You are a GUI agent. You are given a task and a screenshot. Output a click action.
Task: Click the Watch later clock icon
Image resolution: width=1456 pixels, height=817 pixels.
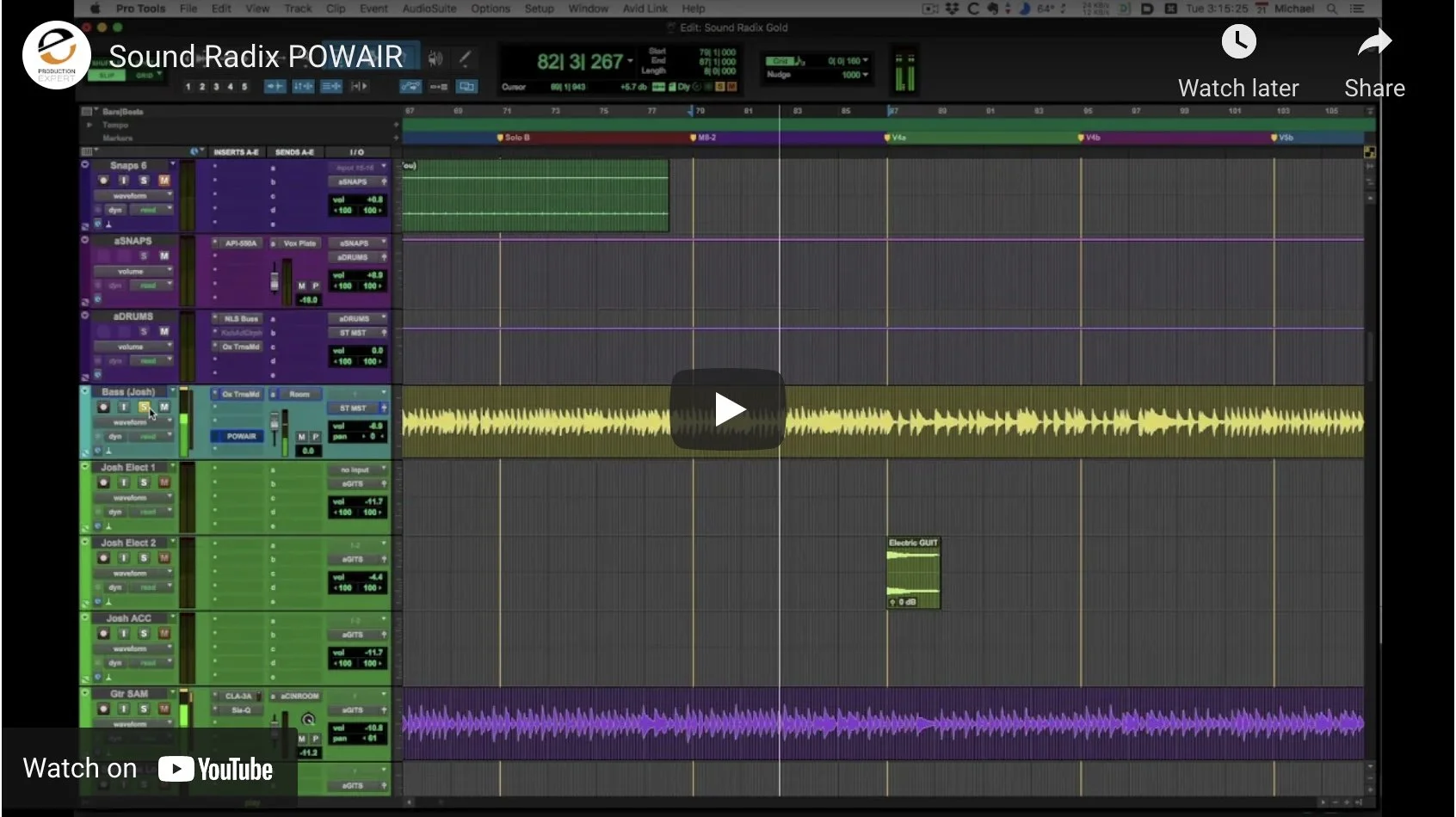(1238, 41)
